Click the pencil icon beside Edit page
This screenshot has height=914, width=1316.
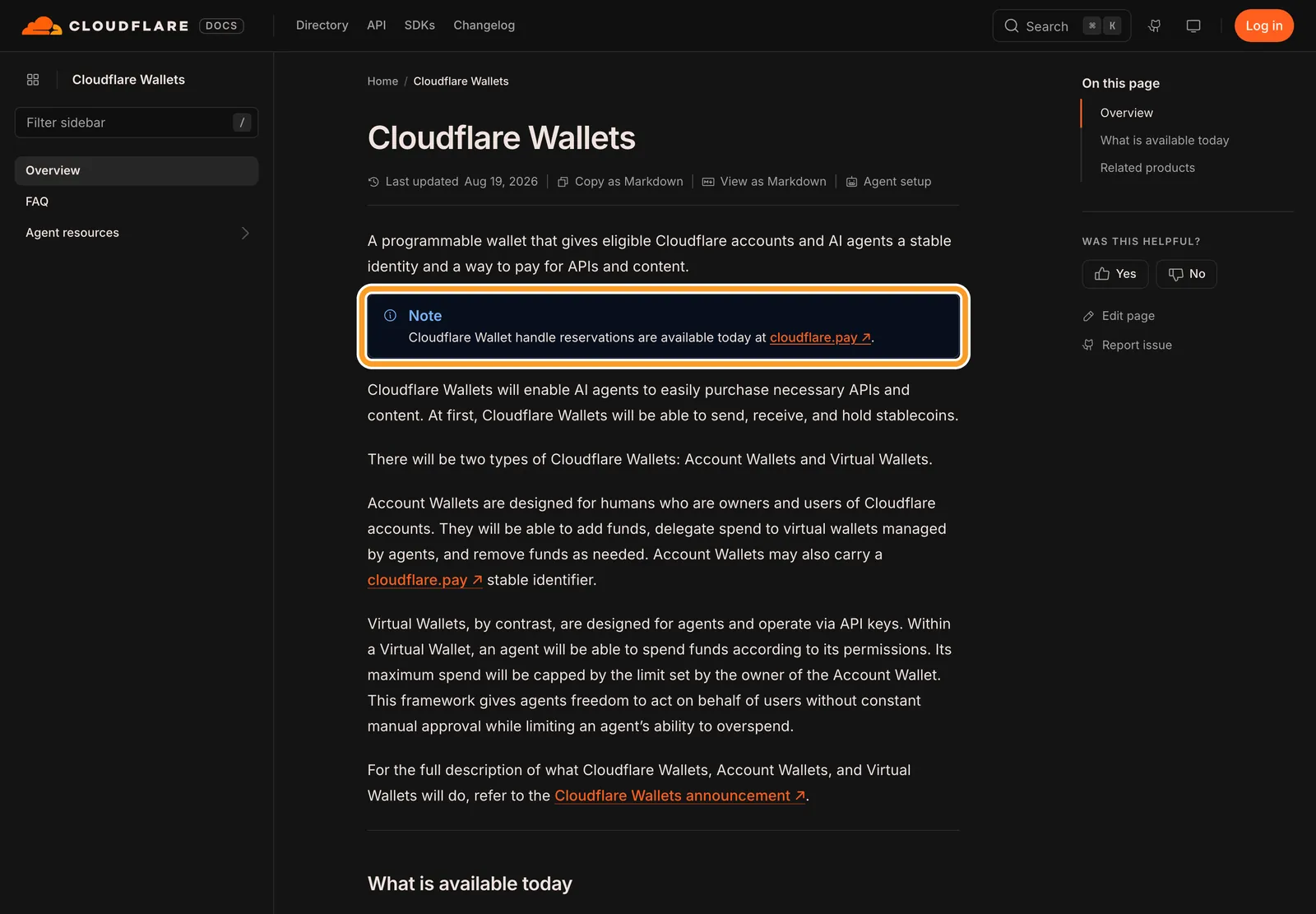tap(1088, 316)
